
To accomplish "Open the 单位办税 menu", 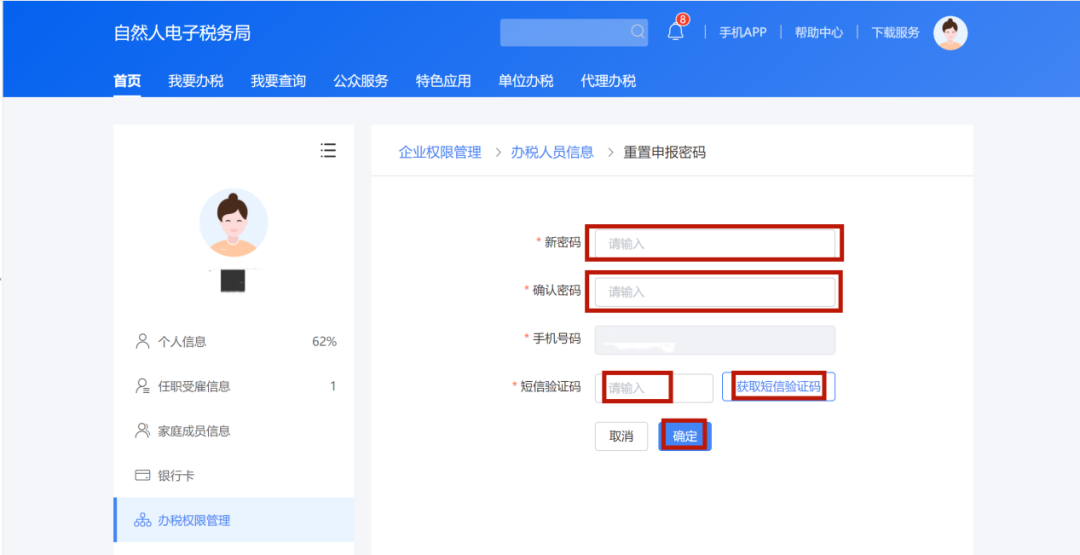I will [x=526, y=81].
